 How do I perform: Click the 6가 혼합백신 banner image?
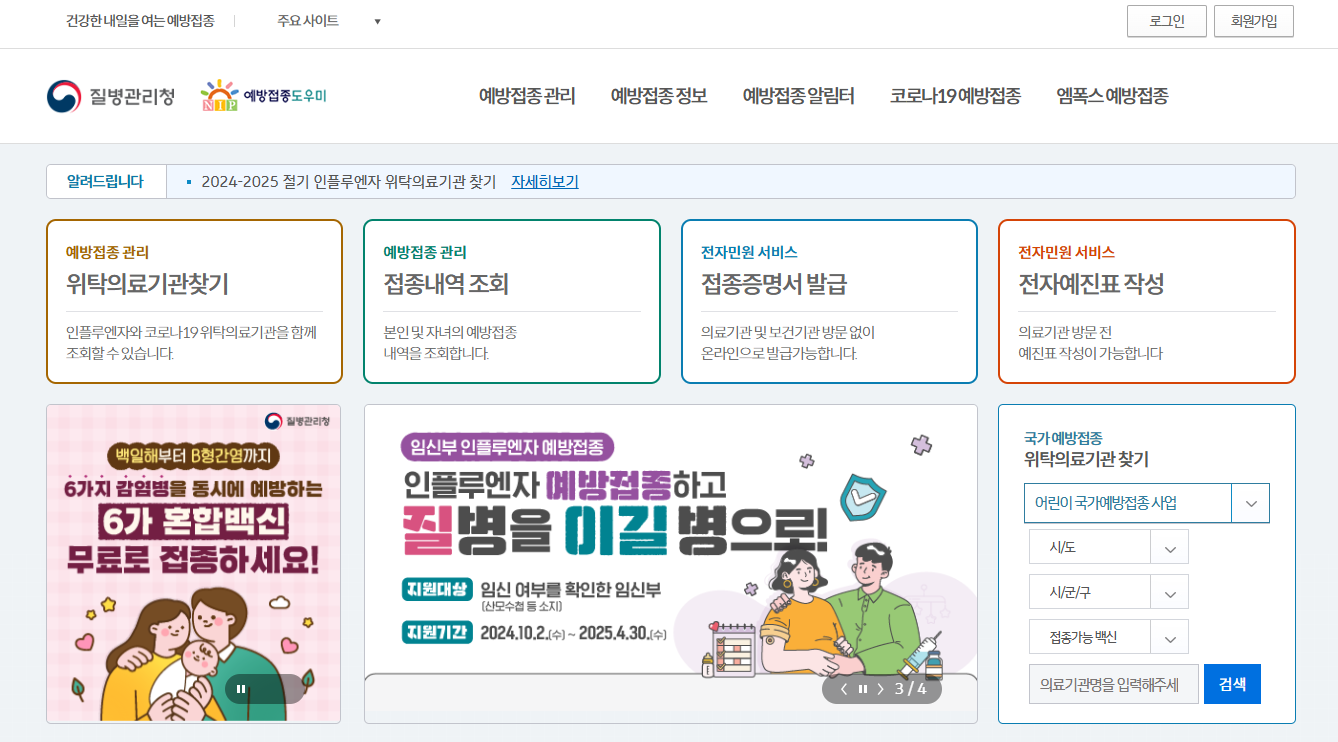tap(194, 563)
